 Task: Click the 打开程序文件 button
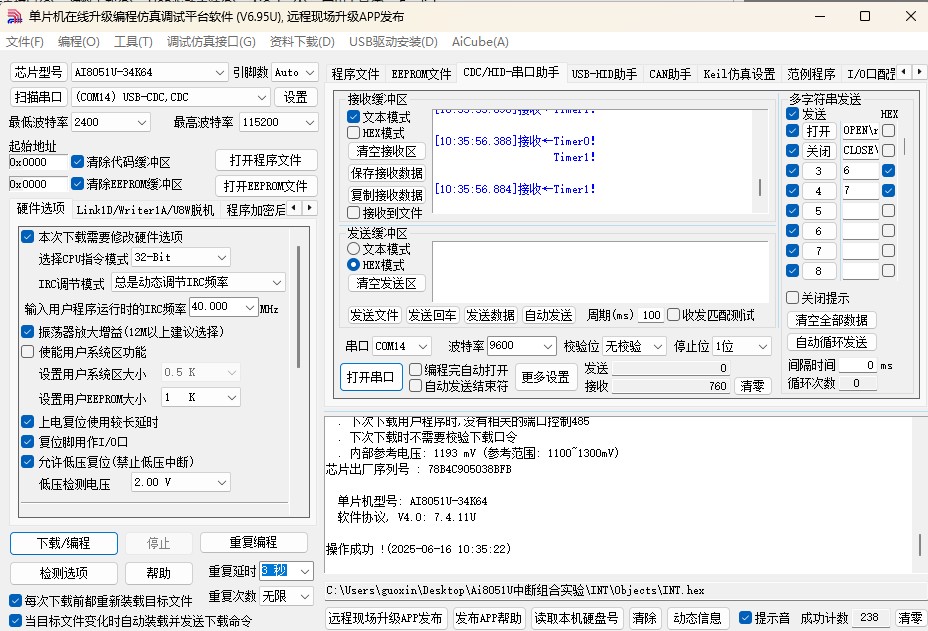tap(266, 160)
